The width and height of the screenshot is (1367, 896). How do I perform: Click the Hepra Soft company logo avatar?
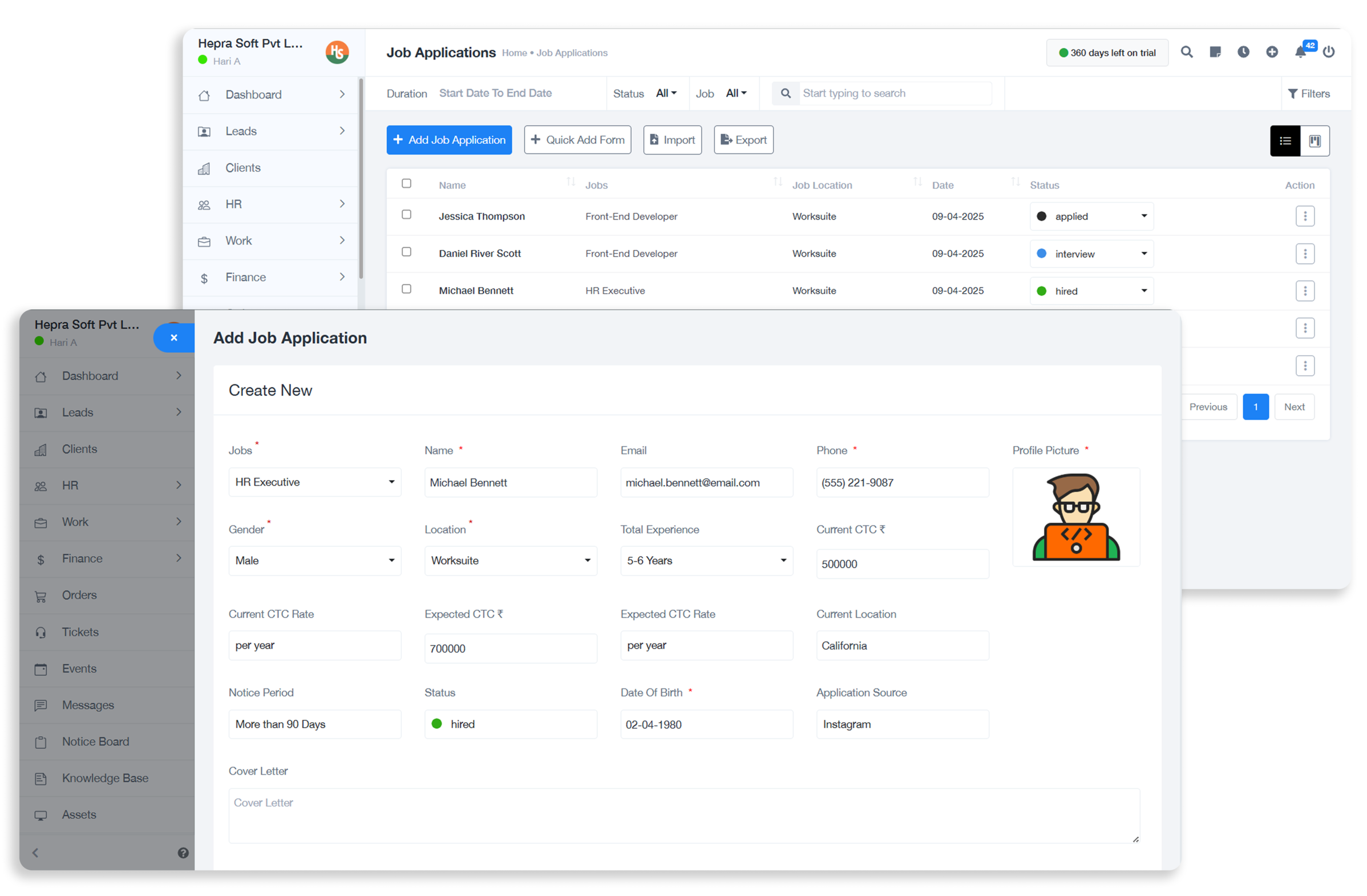coord(337,52)
